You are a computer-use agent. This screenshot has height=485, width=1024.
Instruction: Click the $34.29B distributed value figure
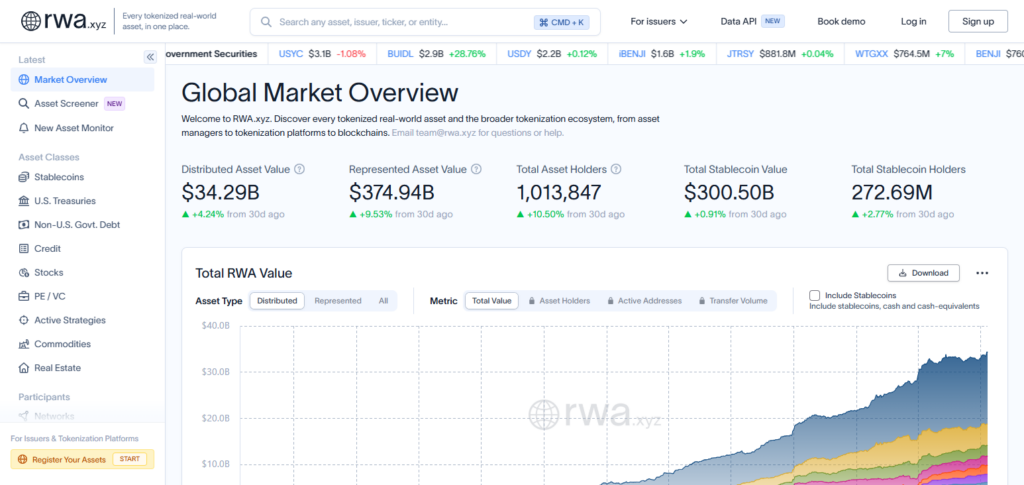click(221, 193)
